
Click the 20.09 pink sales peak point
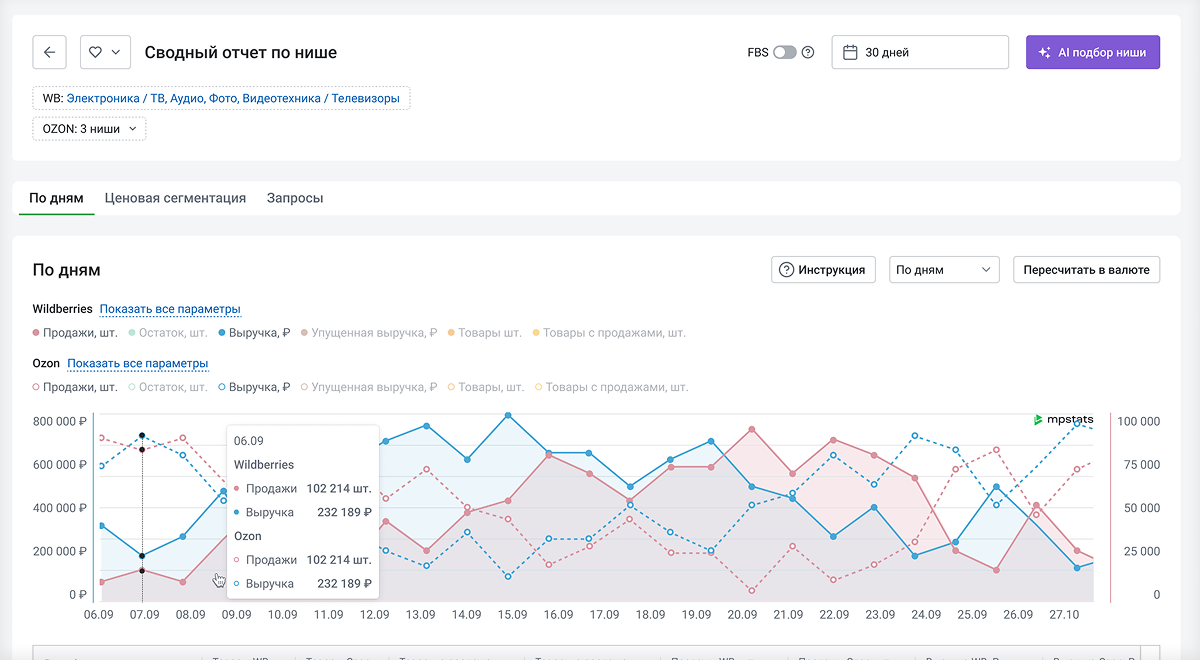(x=751, y=429)
